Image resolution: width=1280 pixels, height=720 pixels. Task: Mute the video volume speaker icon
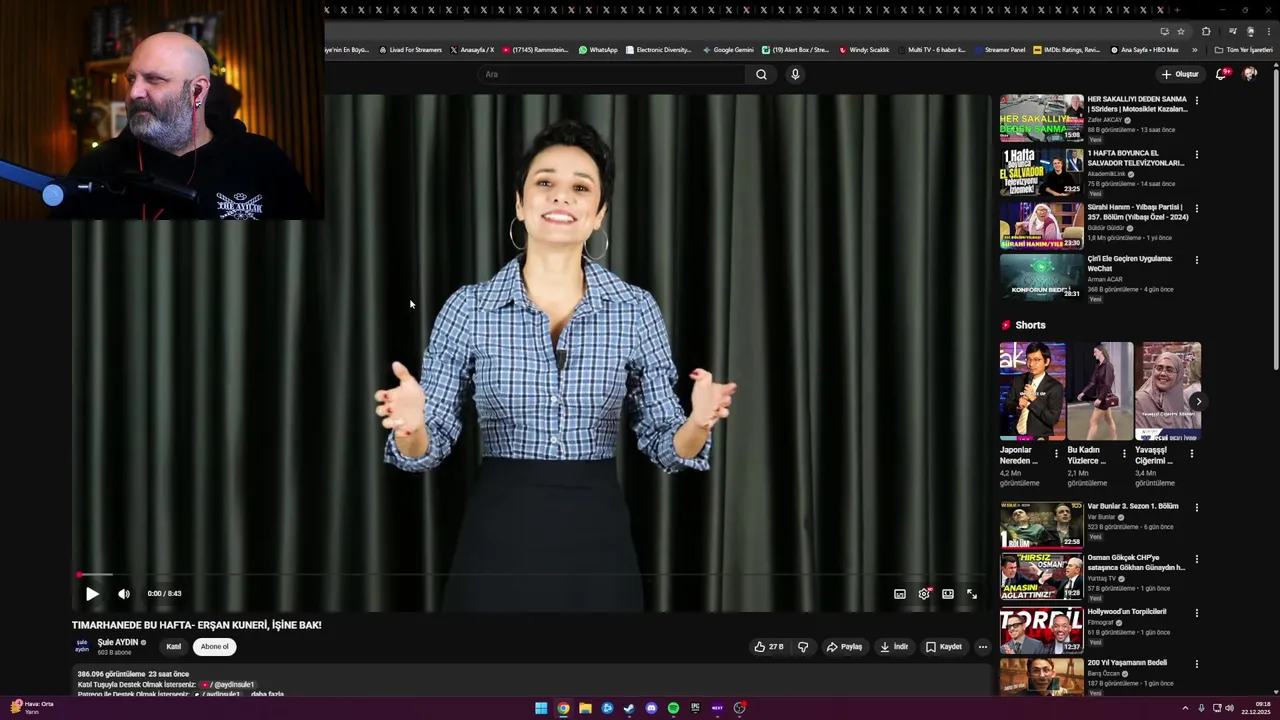click(x=124, y=594)
